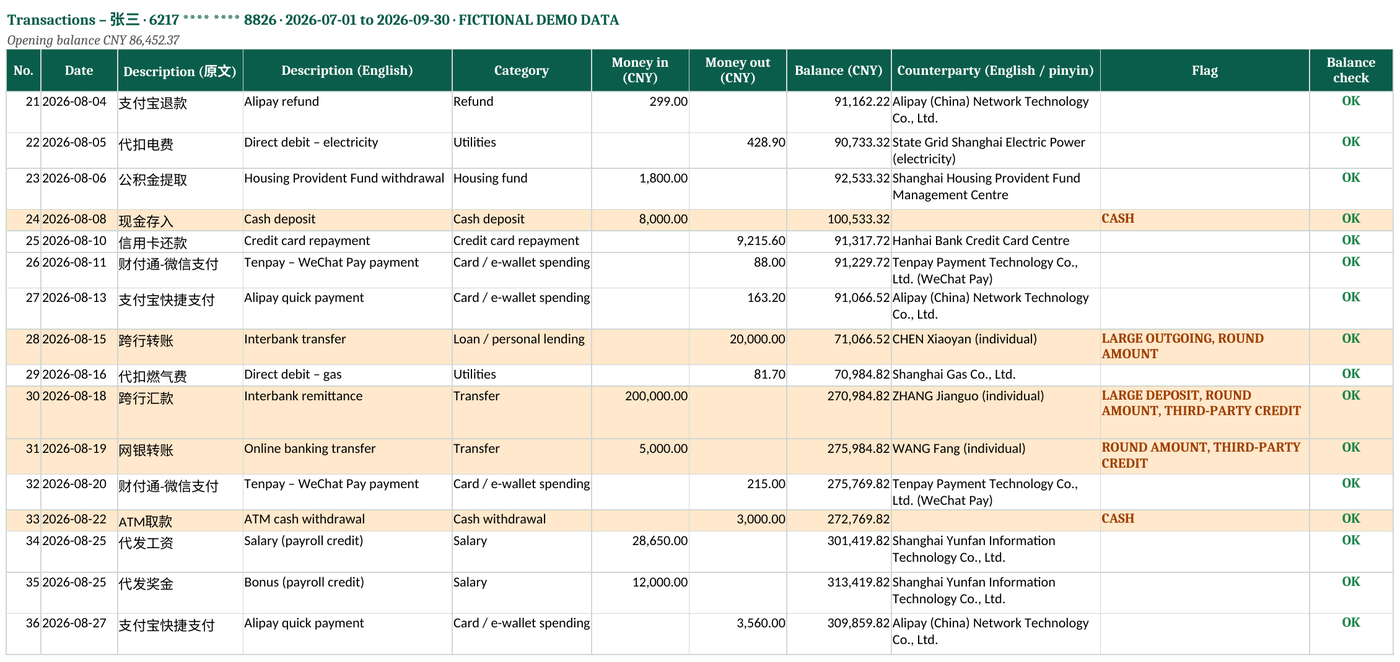Image resolution: width=1400 pixels, height=662 pixels.
Task: Click the 'No.' column header
Action: pos(23,70)
